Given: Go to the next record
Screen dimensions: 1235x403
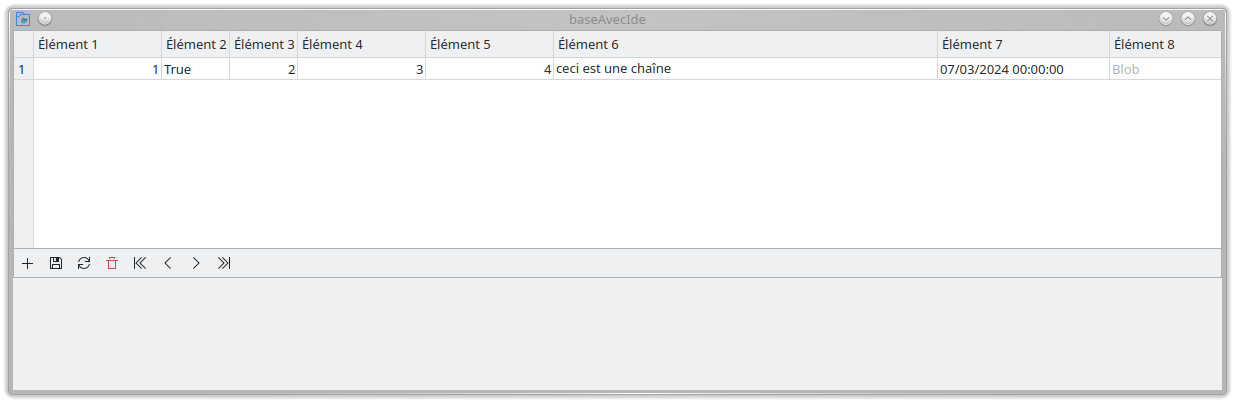Looking at the screenshot, I should tap(196, 263).
